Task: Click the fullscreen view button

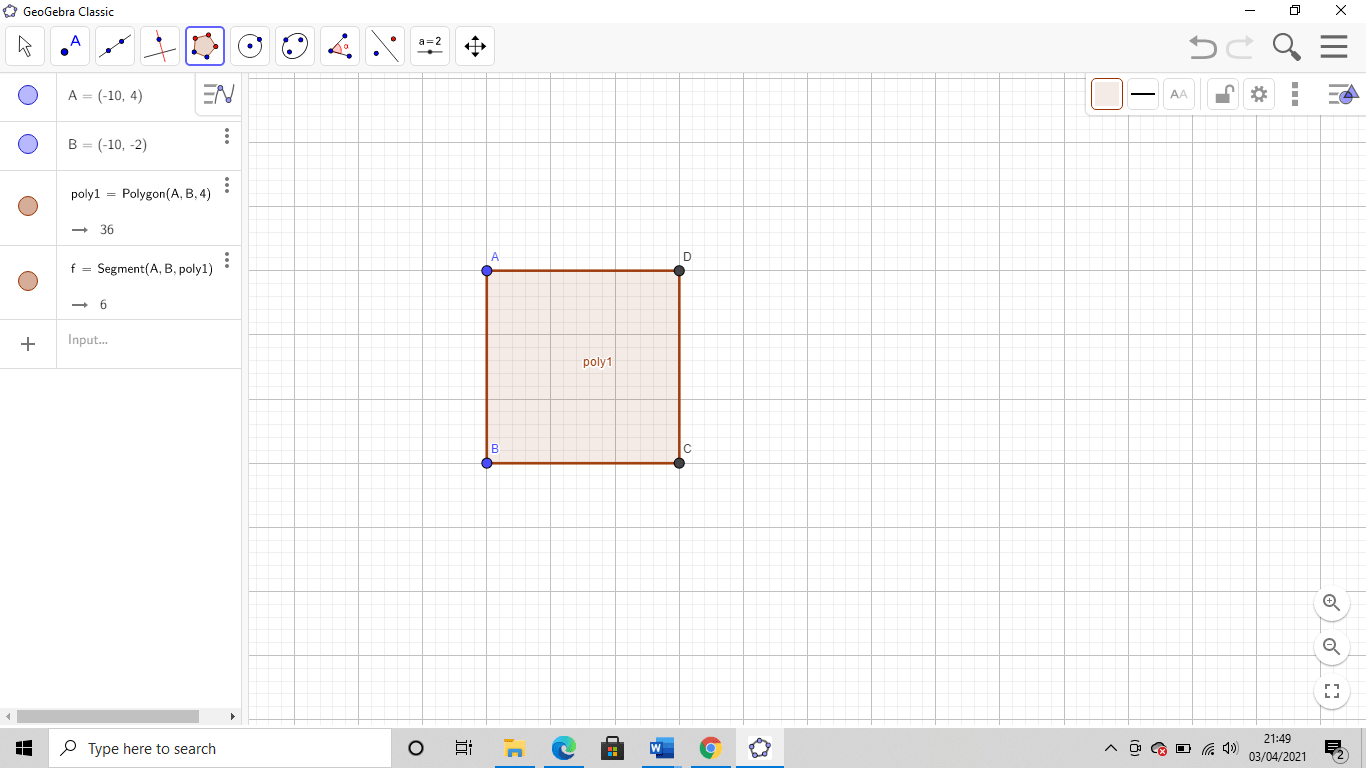Action: click(x=1331, y=690)
